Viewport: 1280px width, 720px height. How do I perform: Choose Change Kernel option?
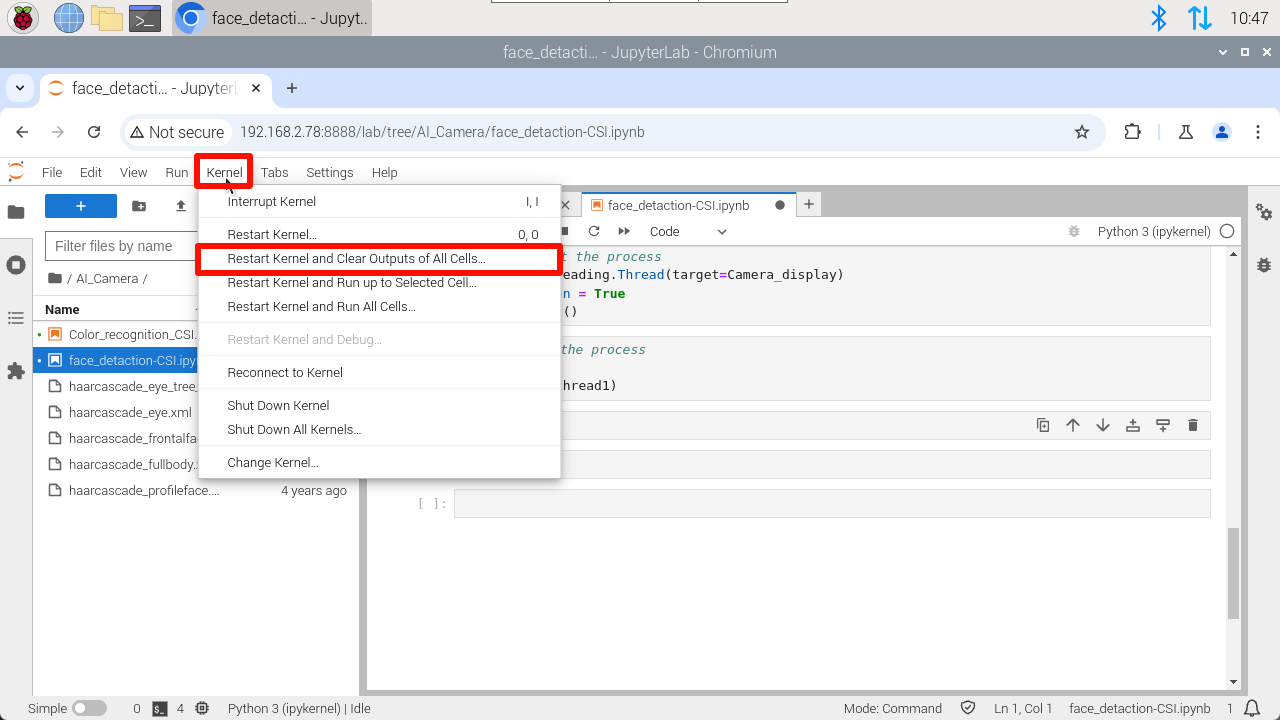[378, 463]
